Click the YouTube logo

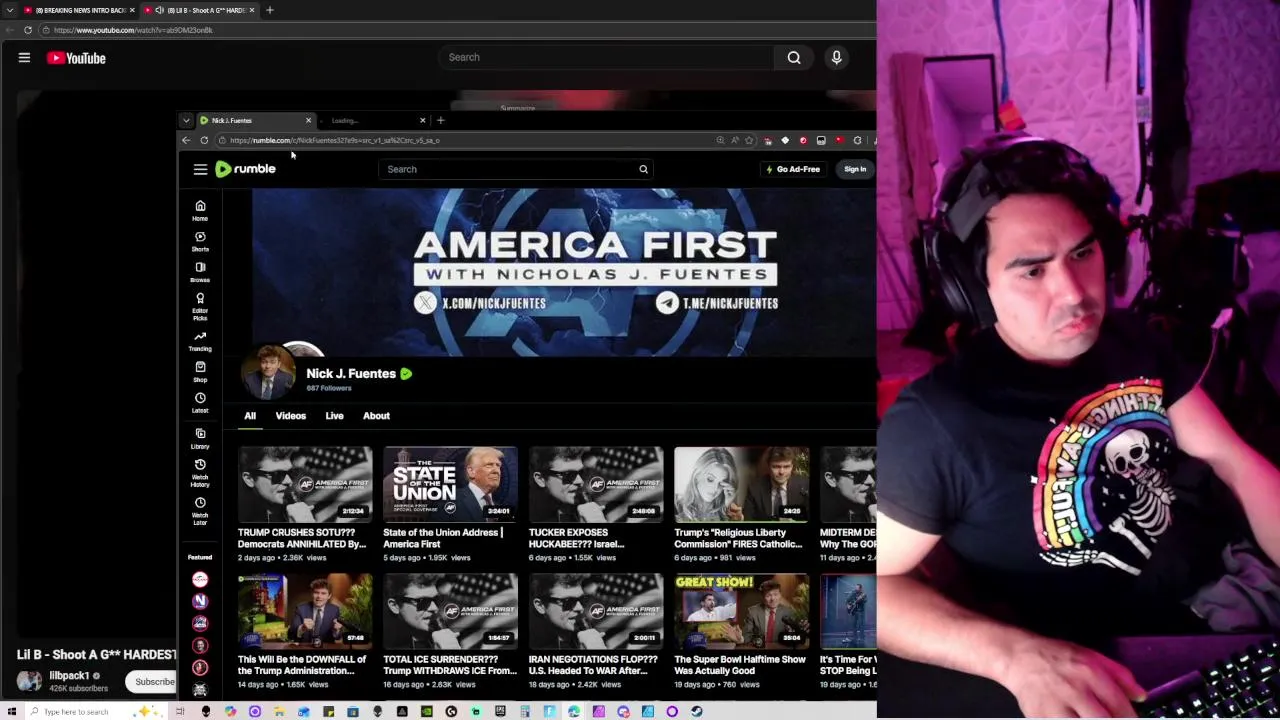coord(76,58)
